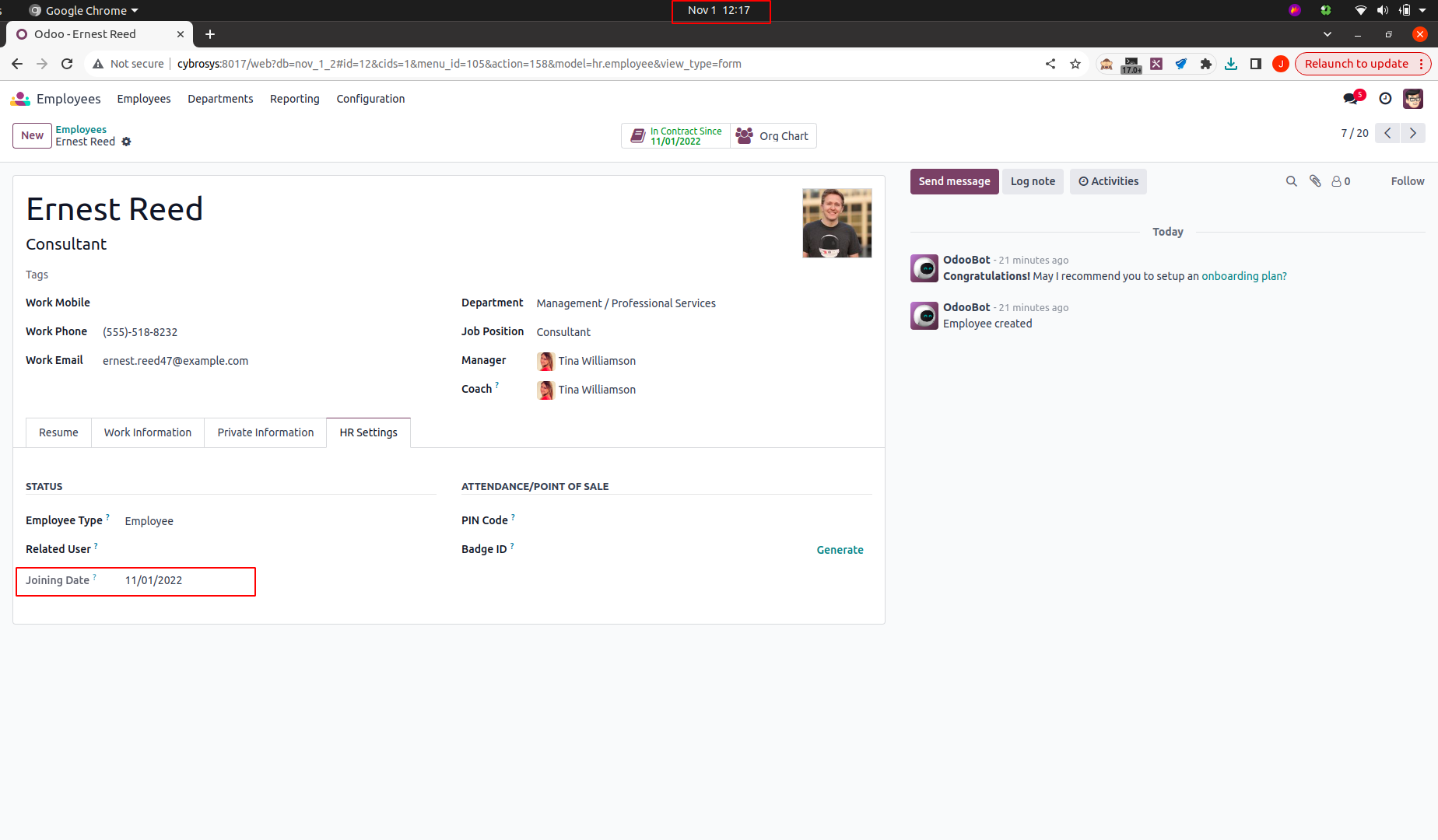Viewport: 1438px width, 840px height.
Task: Switch to the Resume tab
Action: [x=58, y=432]
